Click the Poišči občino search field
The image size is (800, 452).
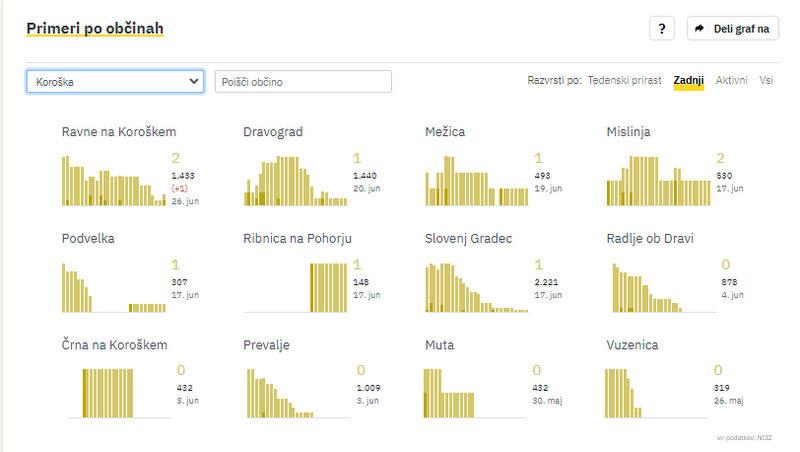(303, 81)
